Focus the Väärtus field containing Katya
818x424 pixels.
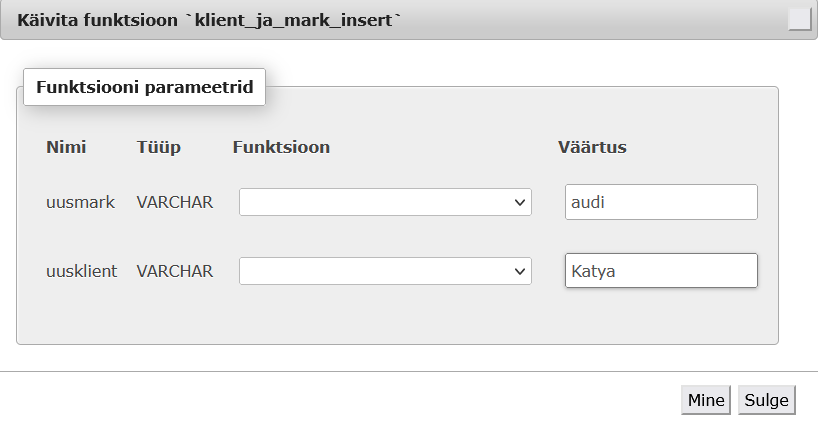[x=661, y=271]
